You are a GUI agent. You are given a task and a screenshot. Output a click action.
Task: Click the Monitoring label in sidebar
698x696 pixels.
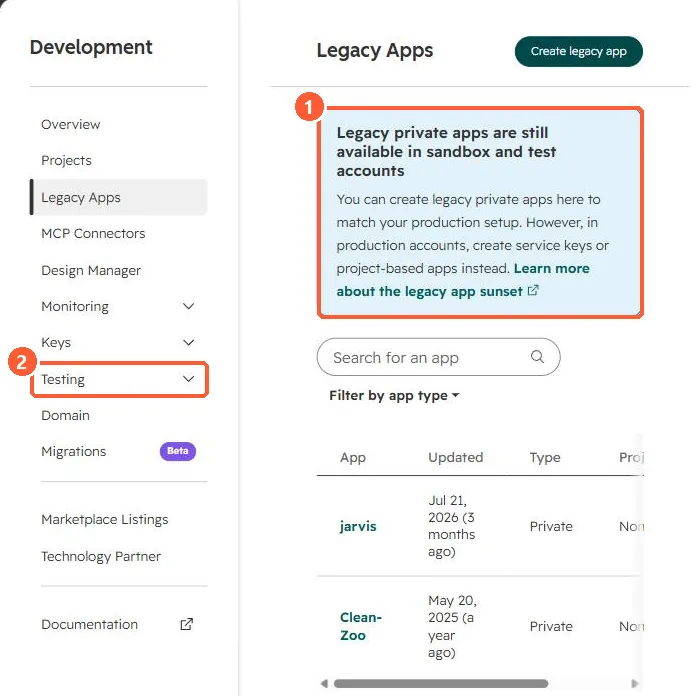75,306
